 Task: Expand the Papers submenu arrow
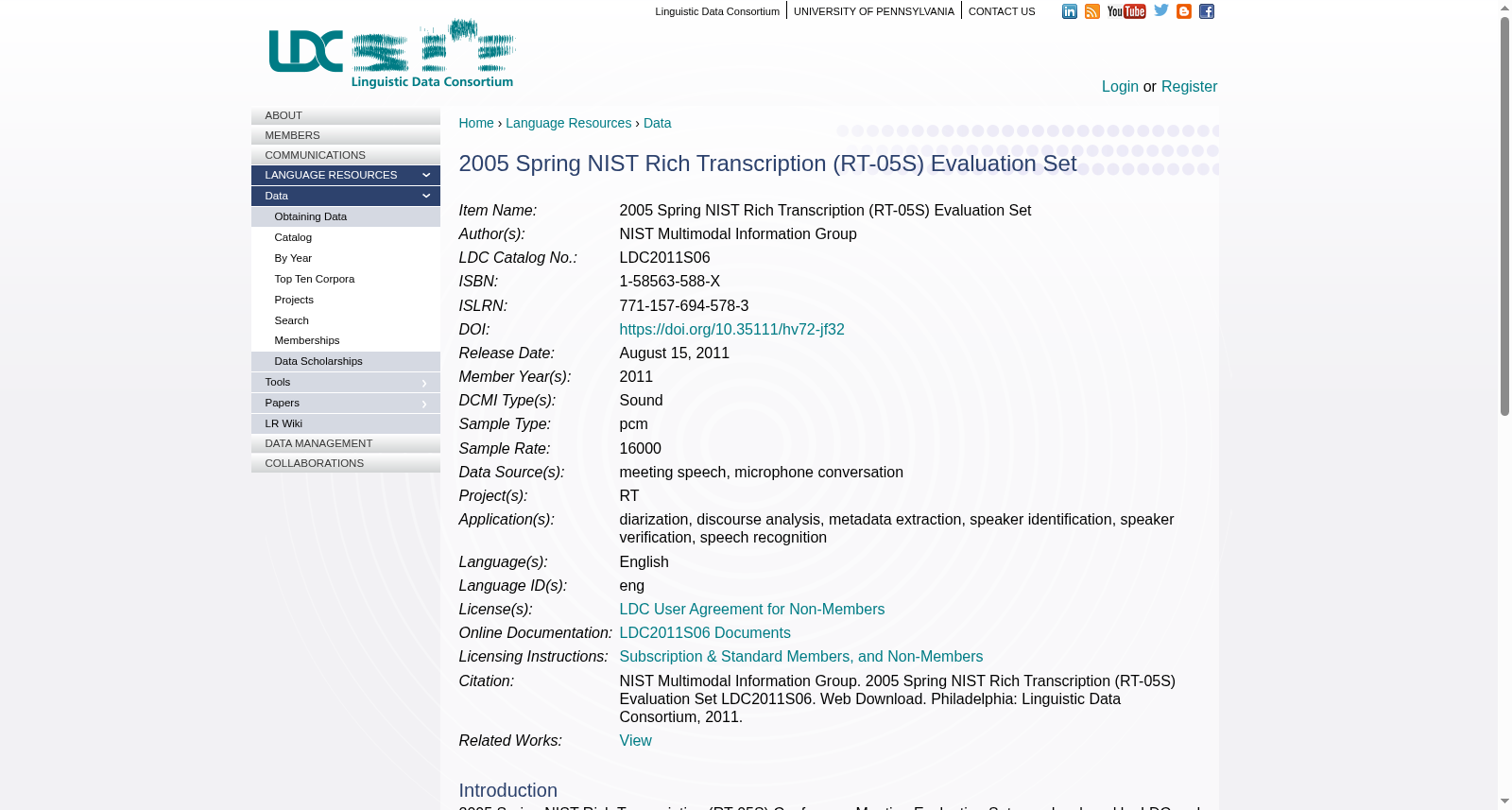click(424, 404)
